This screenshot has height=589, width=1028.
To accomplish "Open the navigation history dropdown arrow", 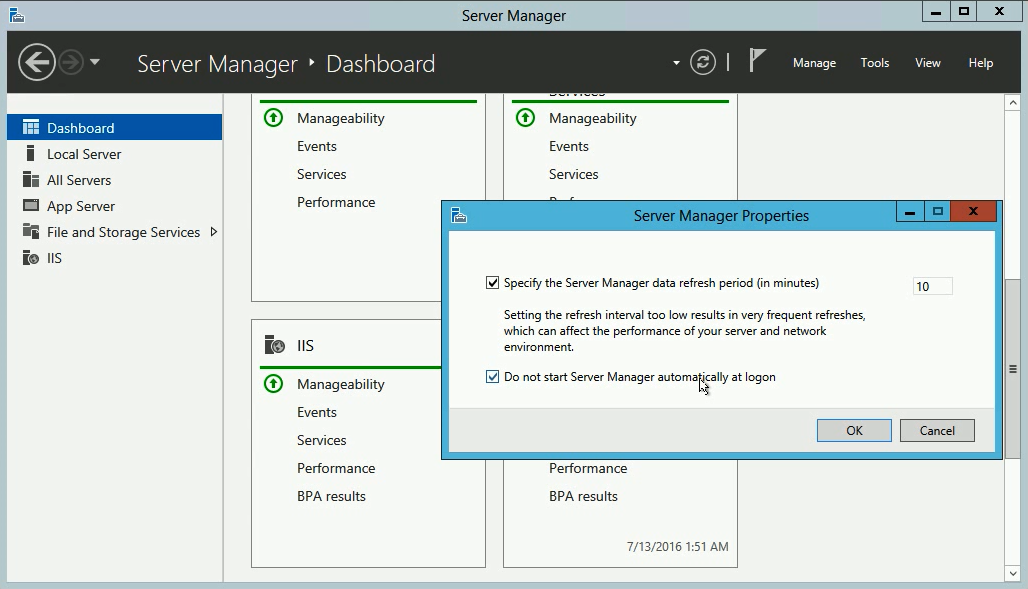I will (x=94, y=62).
